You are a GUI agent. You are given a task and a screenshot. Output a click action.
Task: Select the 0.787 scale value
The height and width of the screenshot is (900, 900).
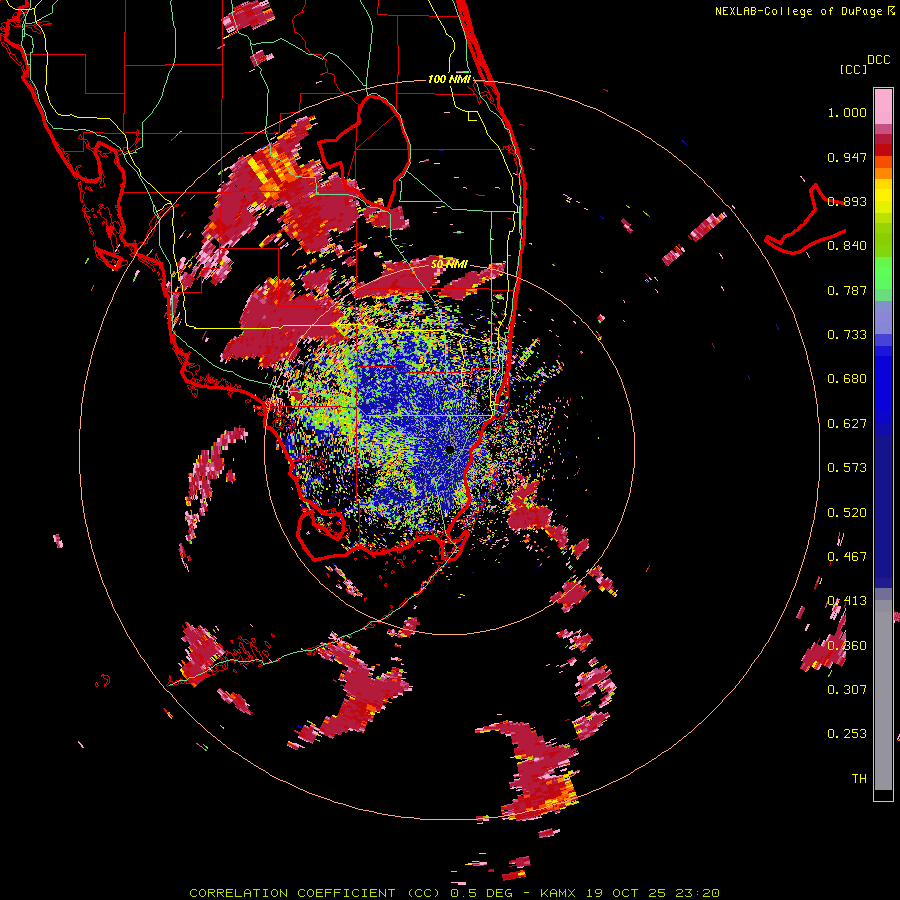(847, 290)
